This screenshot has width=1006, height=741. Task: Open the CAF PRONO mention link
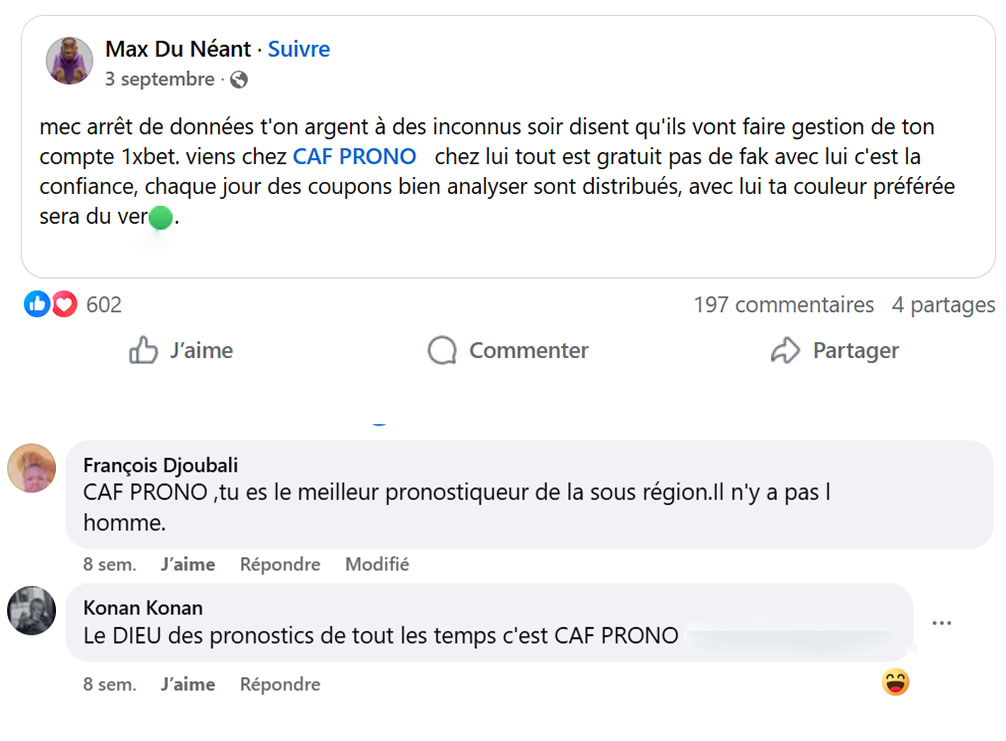pos(357,156)
